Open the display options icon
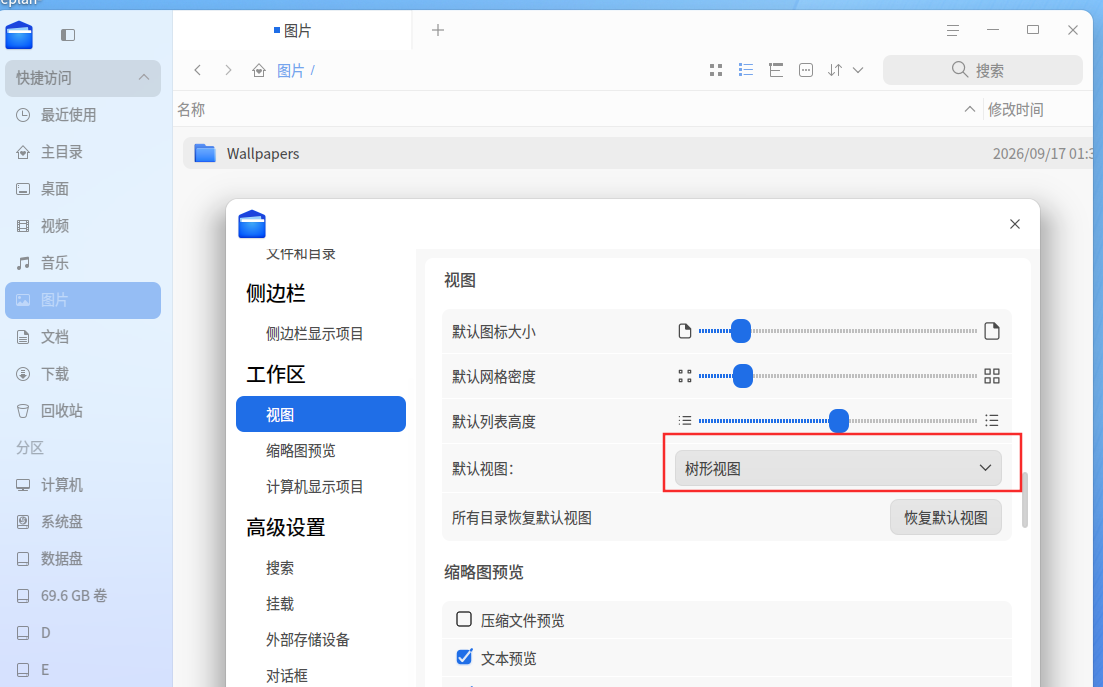Image resolution: width=1103 pixels, height=687 pixels. click(806, 70)
